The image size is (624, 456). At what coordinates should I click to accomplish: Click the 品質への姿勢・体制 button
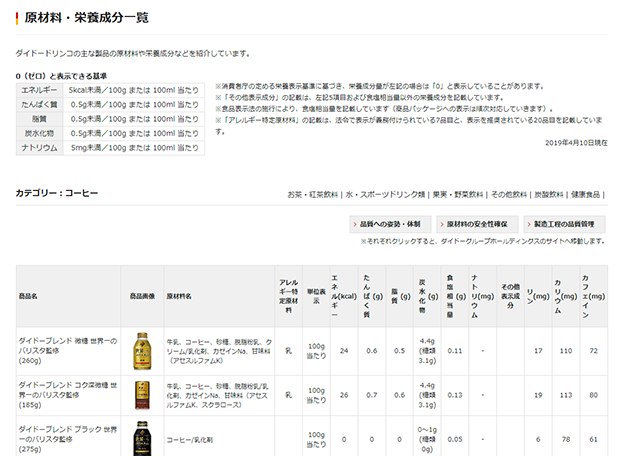click(391, 224)
